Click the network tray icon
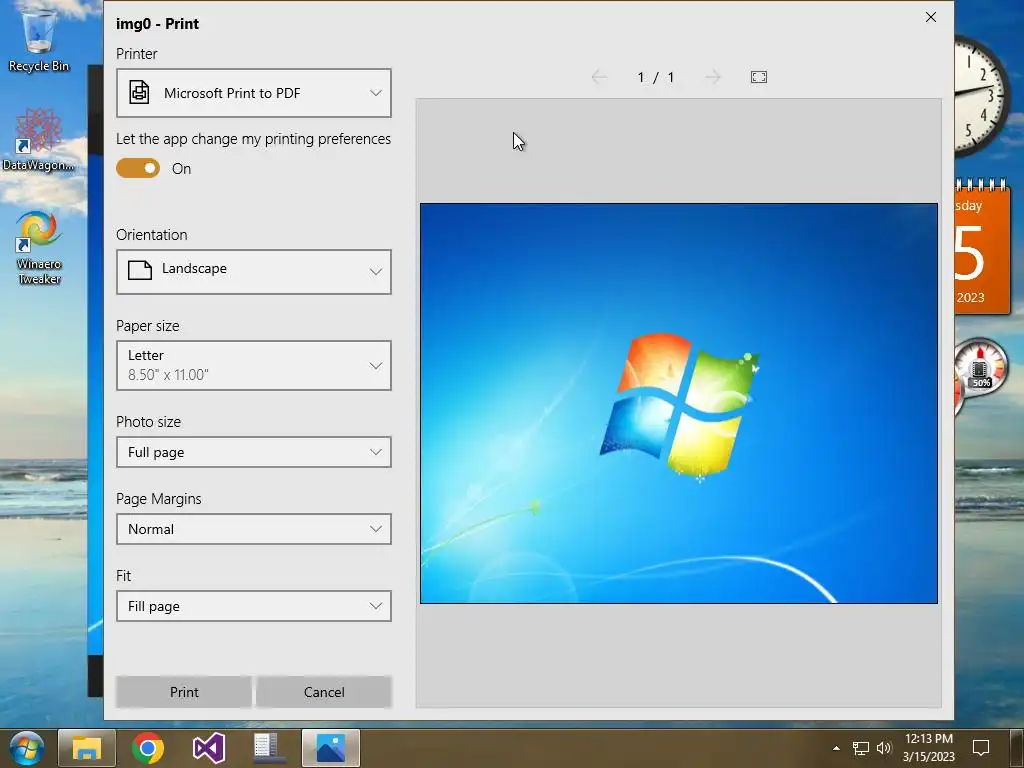 (x=861, y=748)
